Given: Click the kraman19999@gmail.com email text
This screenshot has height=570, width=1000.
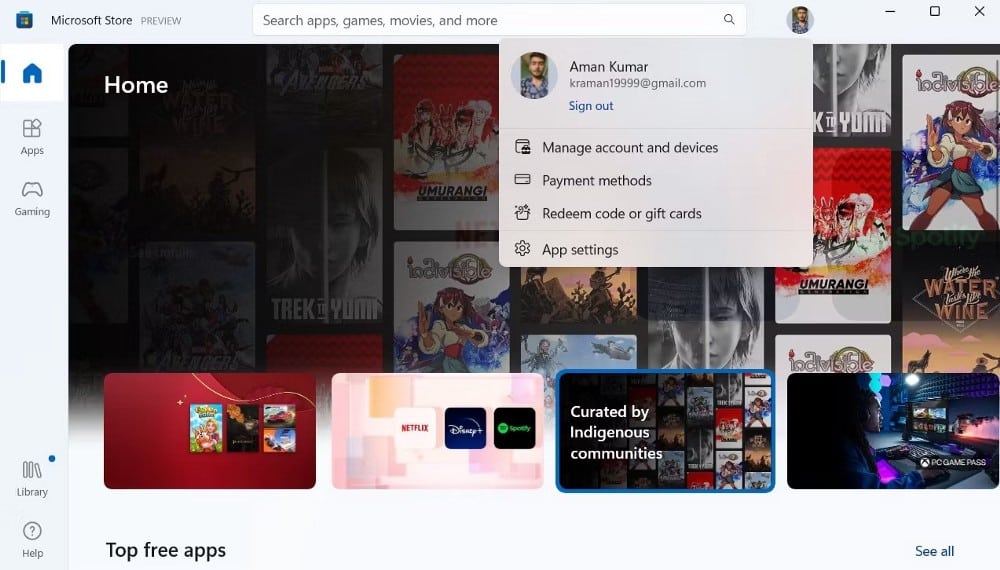Looking at the screenshot, I should pos(637,83).
